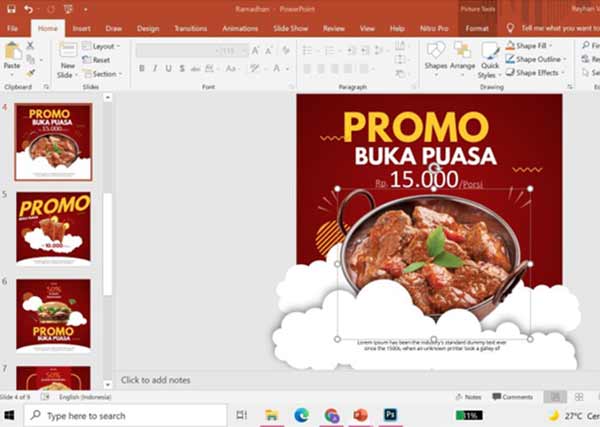Toggle the Notes pane in status bar
The image size is (600, 427).
[x=468, y=397]
